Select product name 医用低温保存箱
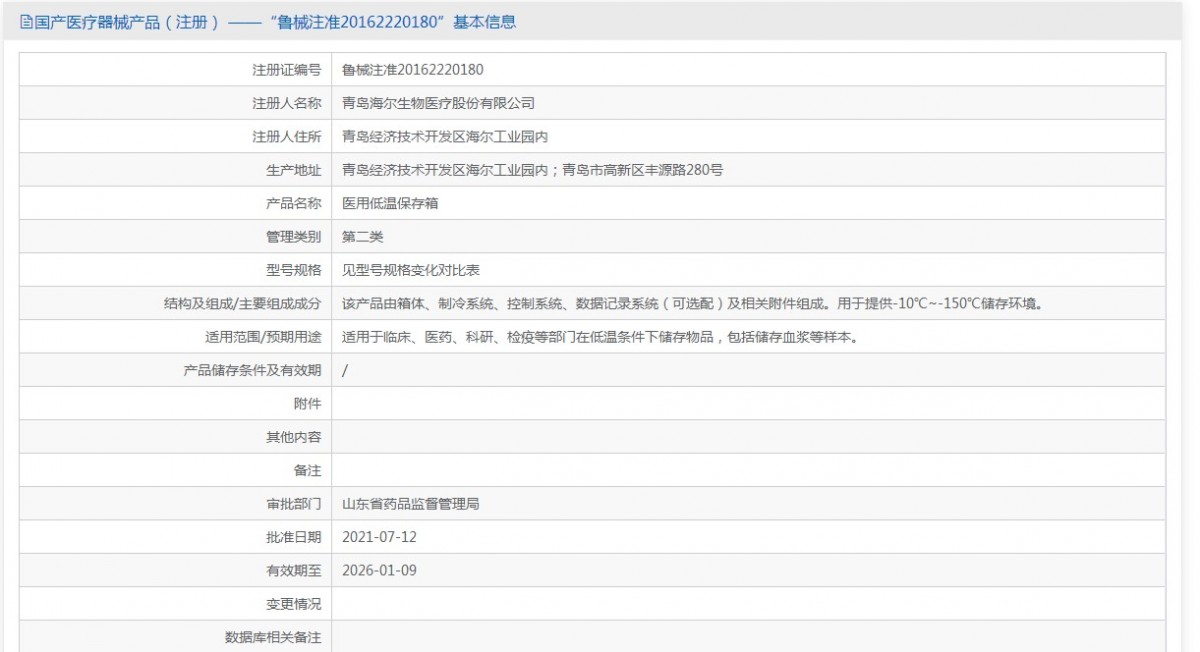Screen dimensions: 1200x652 [390, 203]
